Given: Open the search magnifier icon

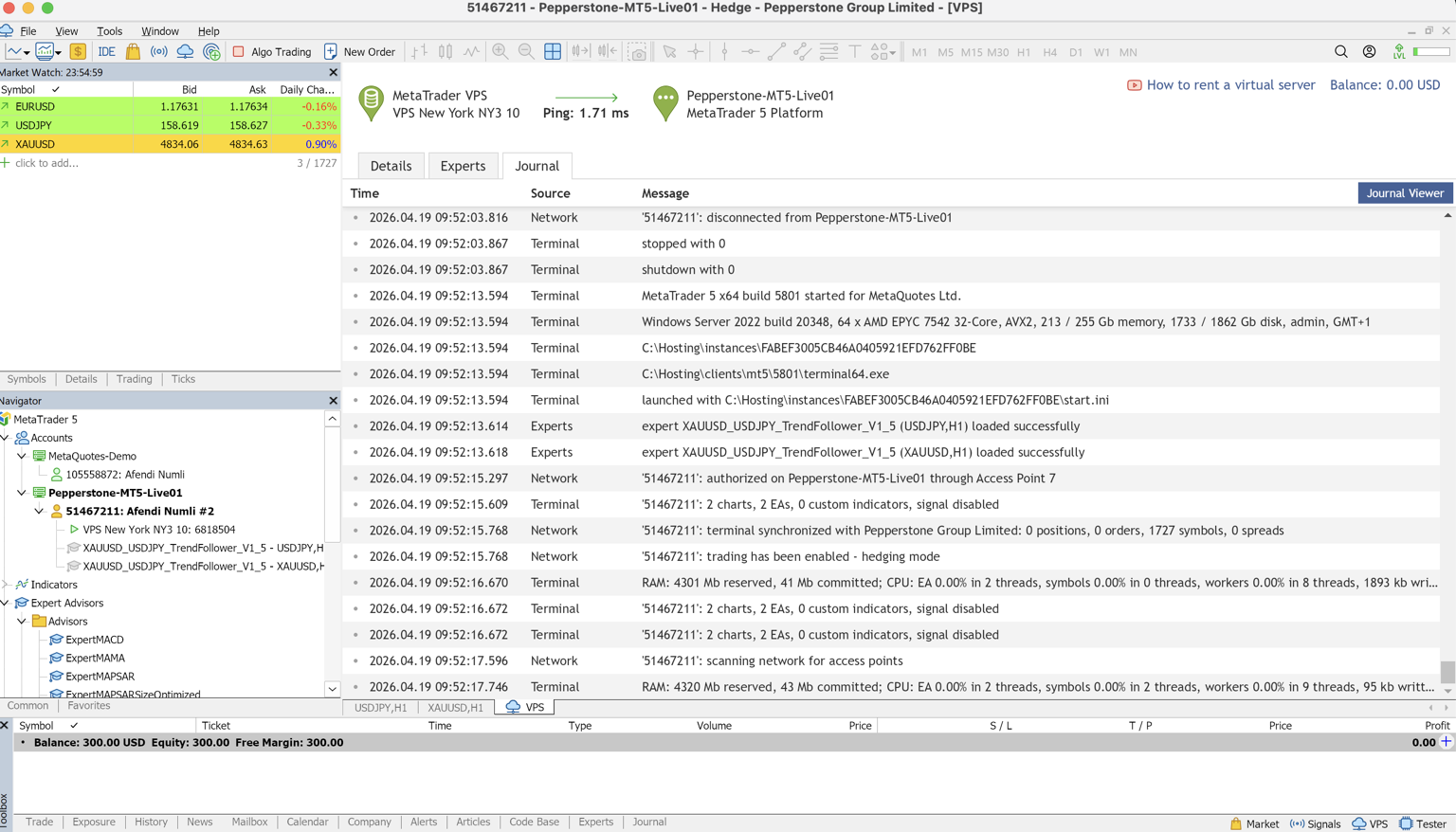Looking at the screenshot, I should pos(1340,52).
